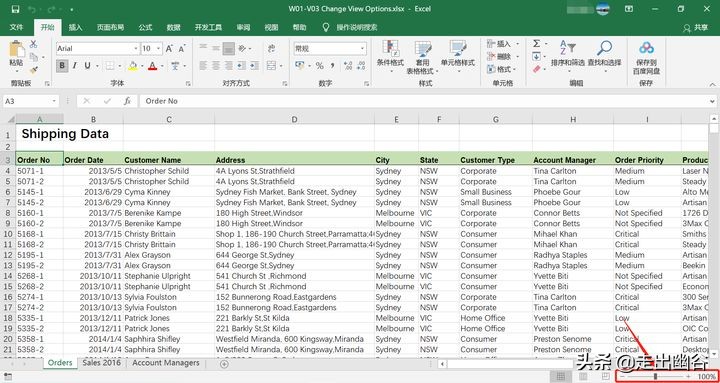
Task: Click the Fill down icon
Action: pos(536,56)
